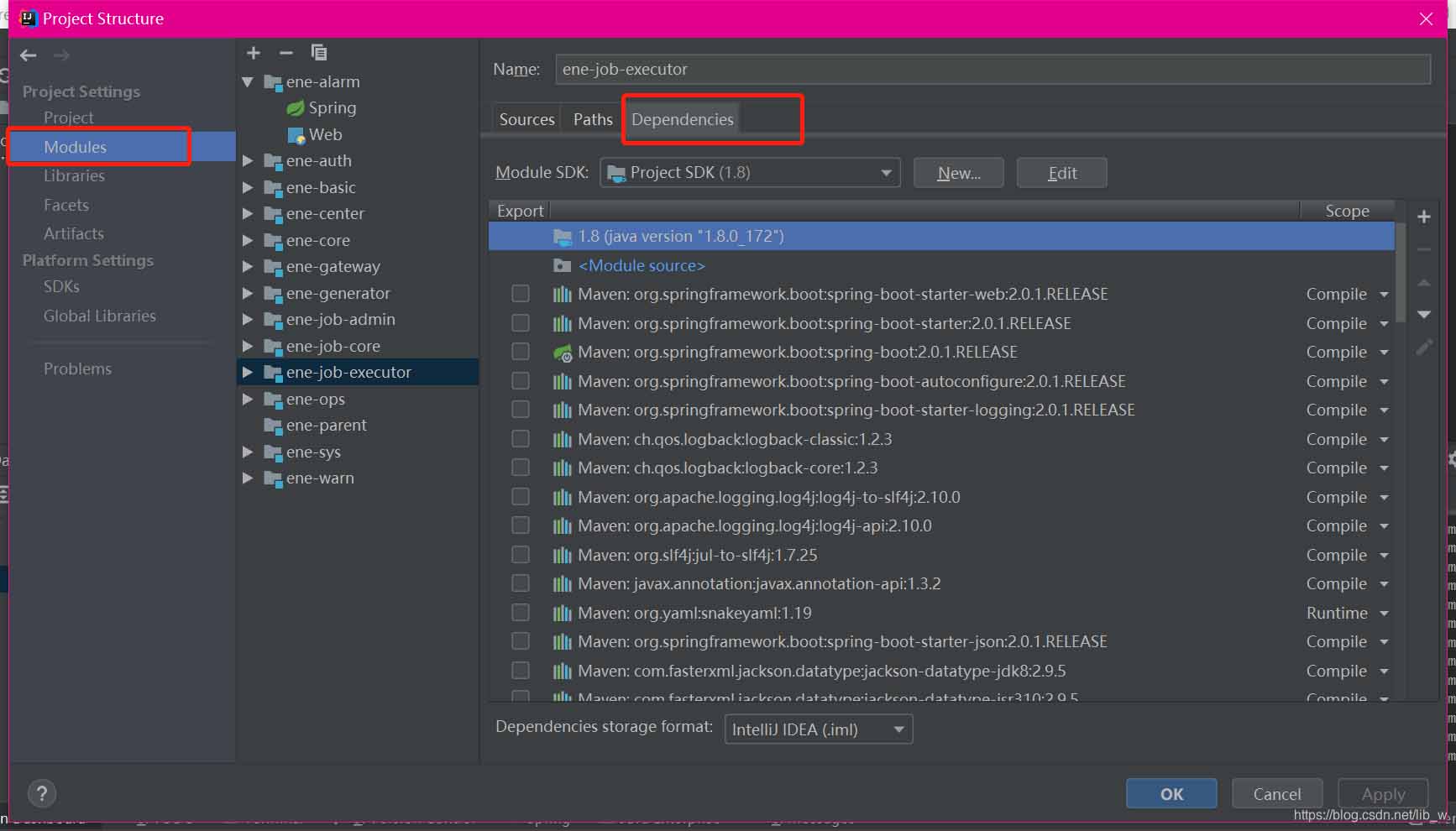1456x831 pixels.
Task: Open Global Libraries under Platform Settings
Action: [x=100, y=316]
